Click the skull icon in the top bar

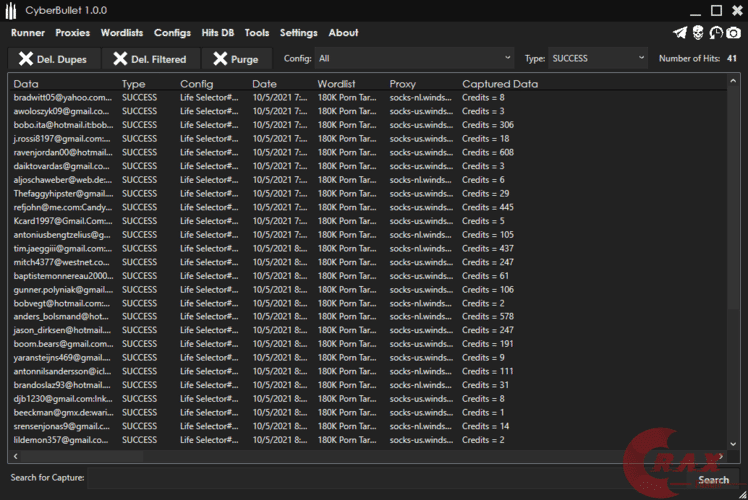(x=698, y=32)
